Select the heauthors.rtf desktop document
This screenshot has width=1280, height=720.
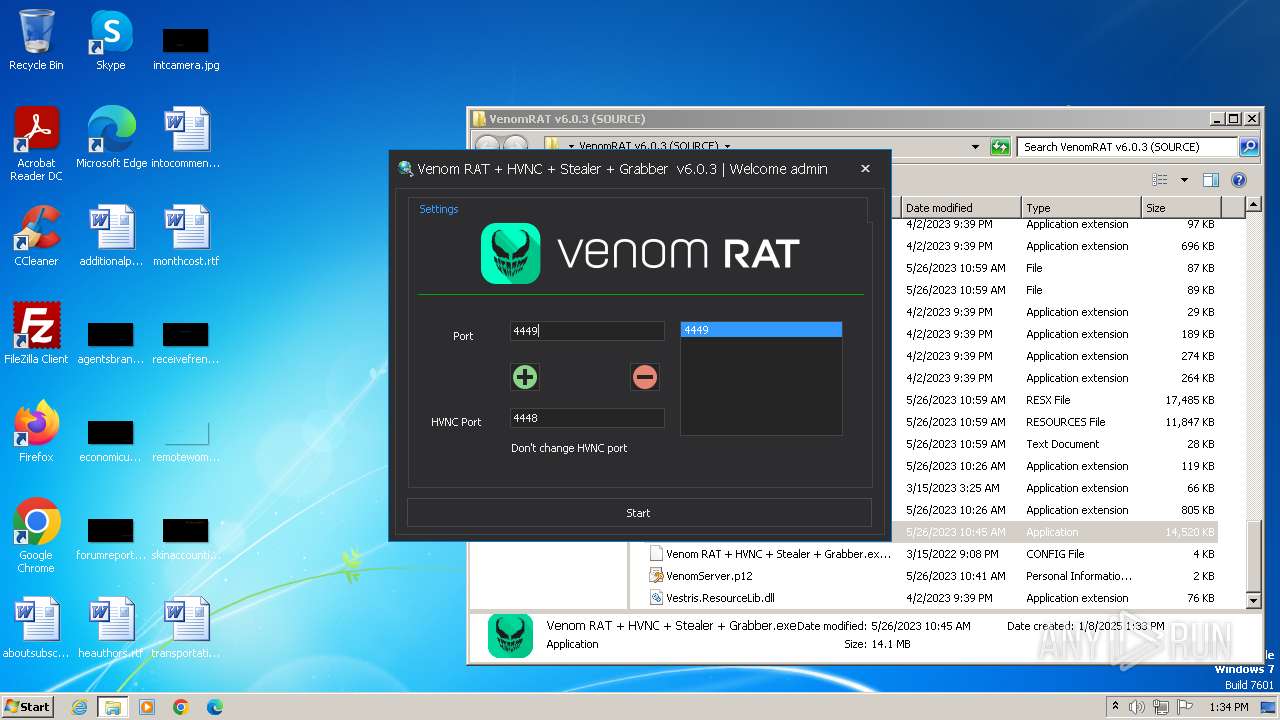click(111, 628)
